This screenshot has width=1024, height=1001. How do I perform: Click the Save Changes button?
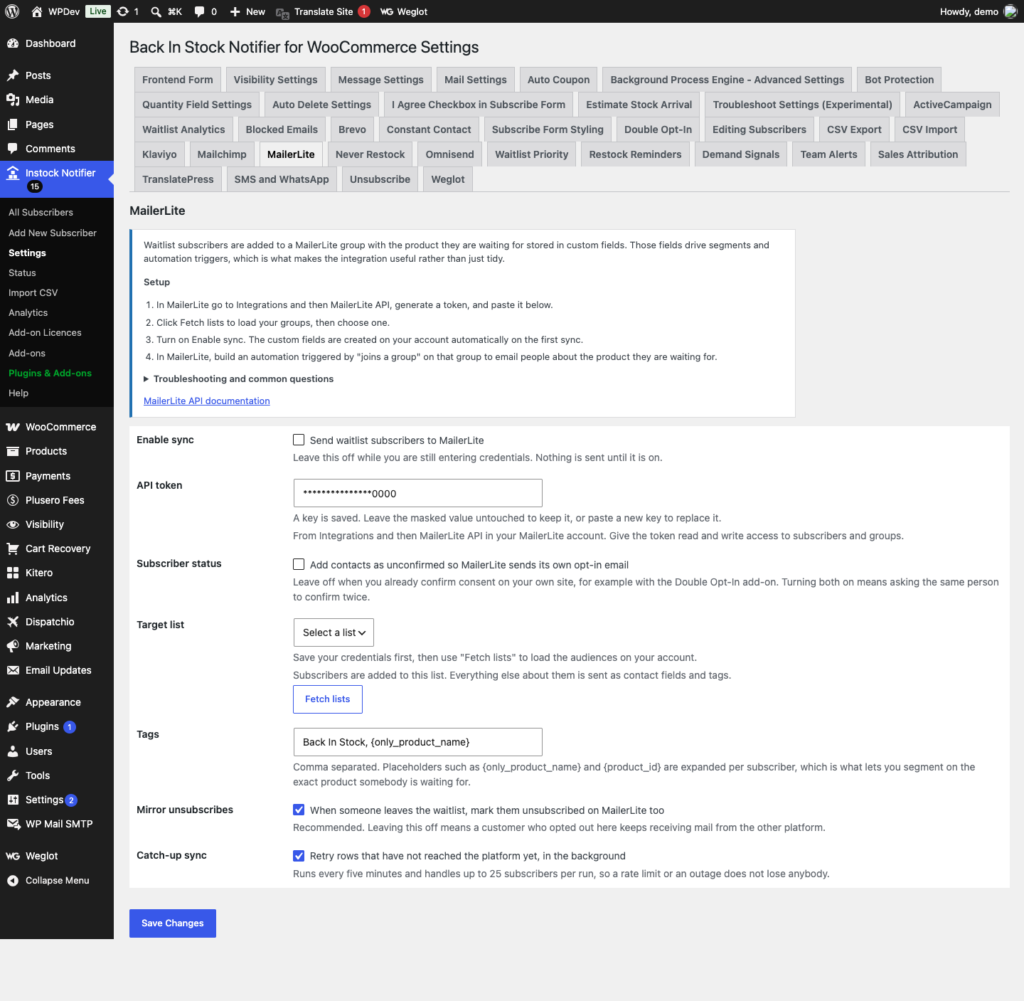point(172,923)
